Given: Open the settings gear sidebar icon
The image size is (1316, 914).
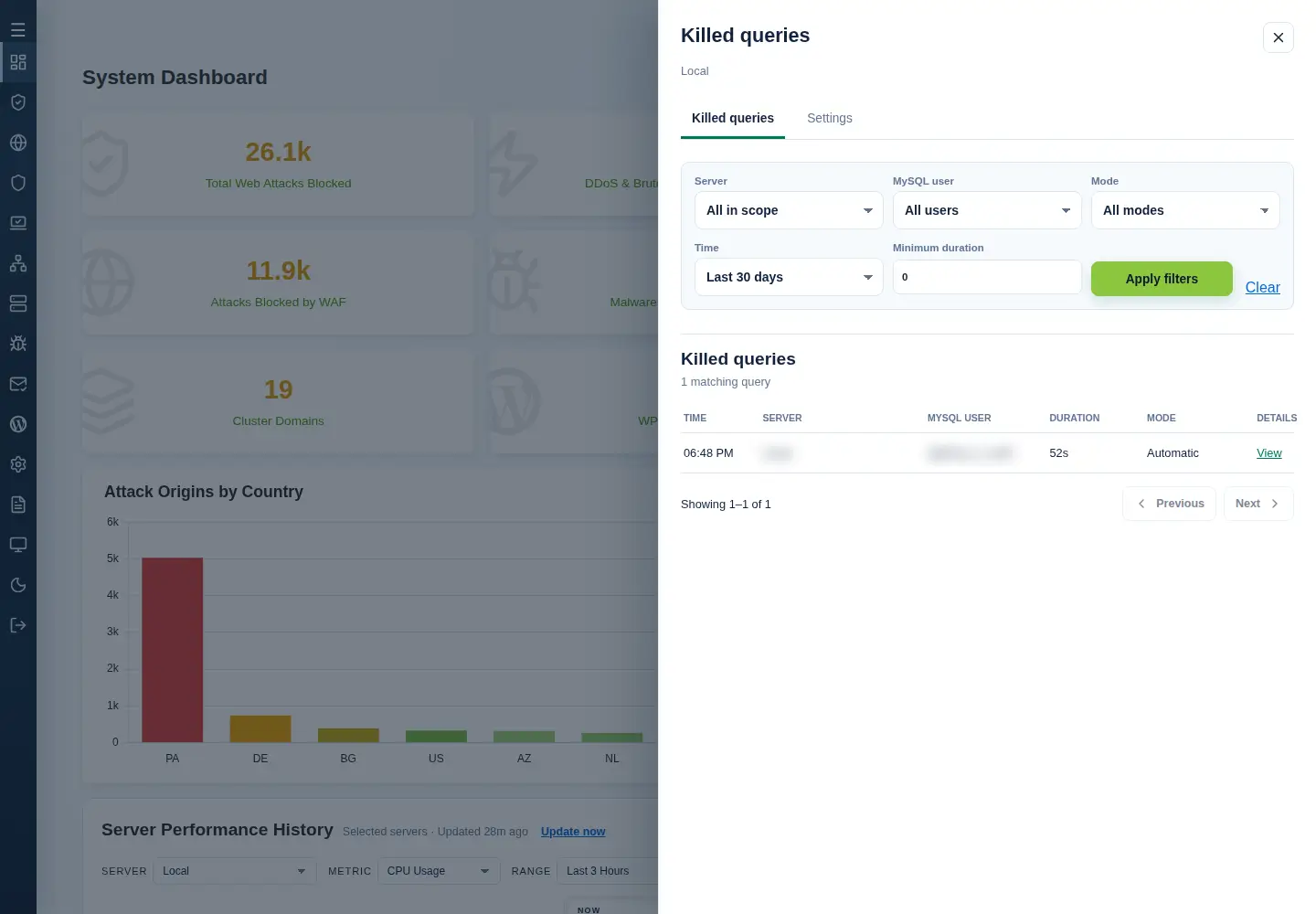Looking at the screenshot, I should pyautogui.click(x=17, y=464).
